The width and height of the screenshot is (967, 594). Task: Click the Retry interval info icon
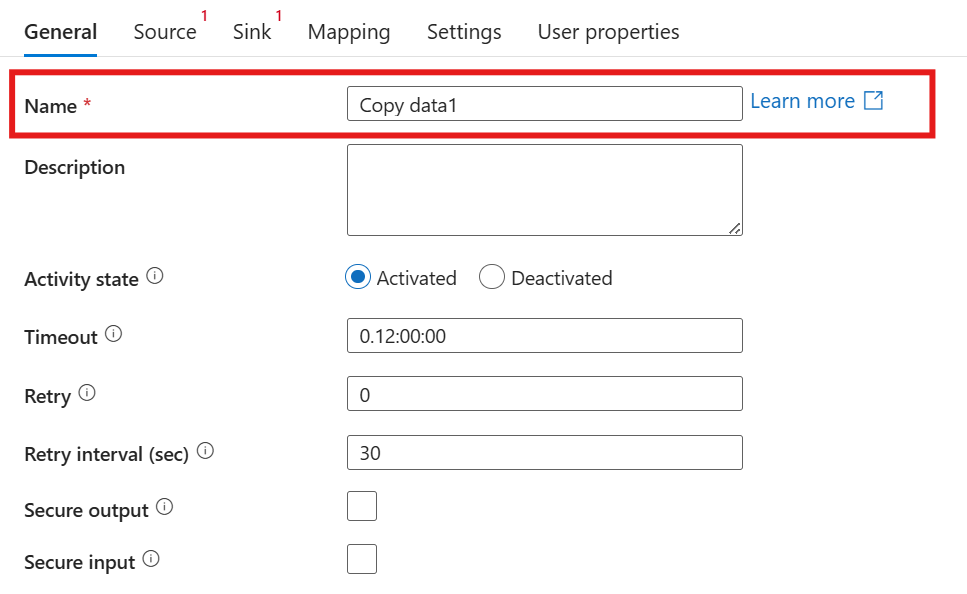click(205, 452)
